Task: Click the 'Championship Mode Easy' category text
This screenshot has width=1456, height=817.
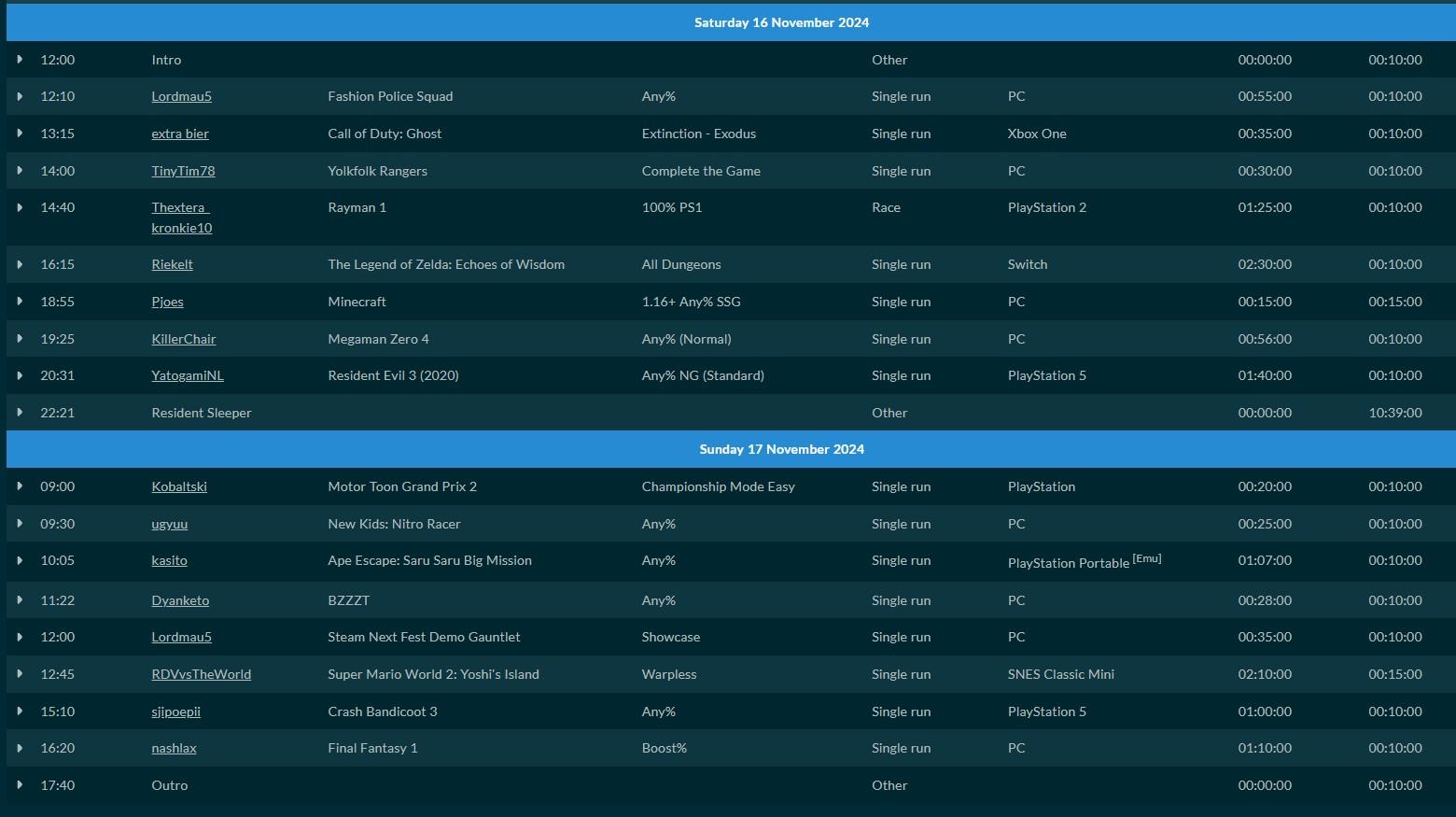Action: 719,486
